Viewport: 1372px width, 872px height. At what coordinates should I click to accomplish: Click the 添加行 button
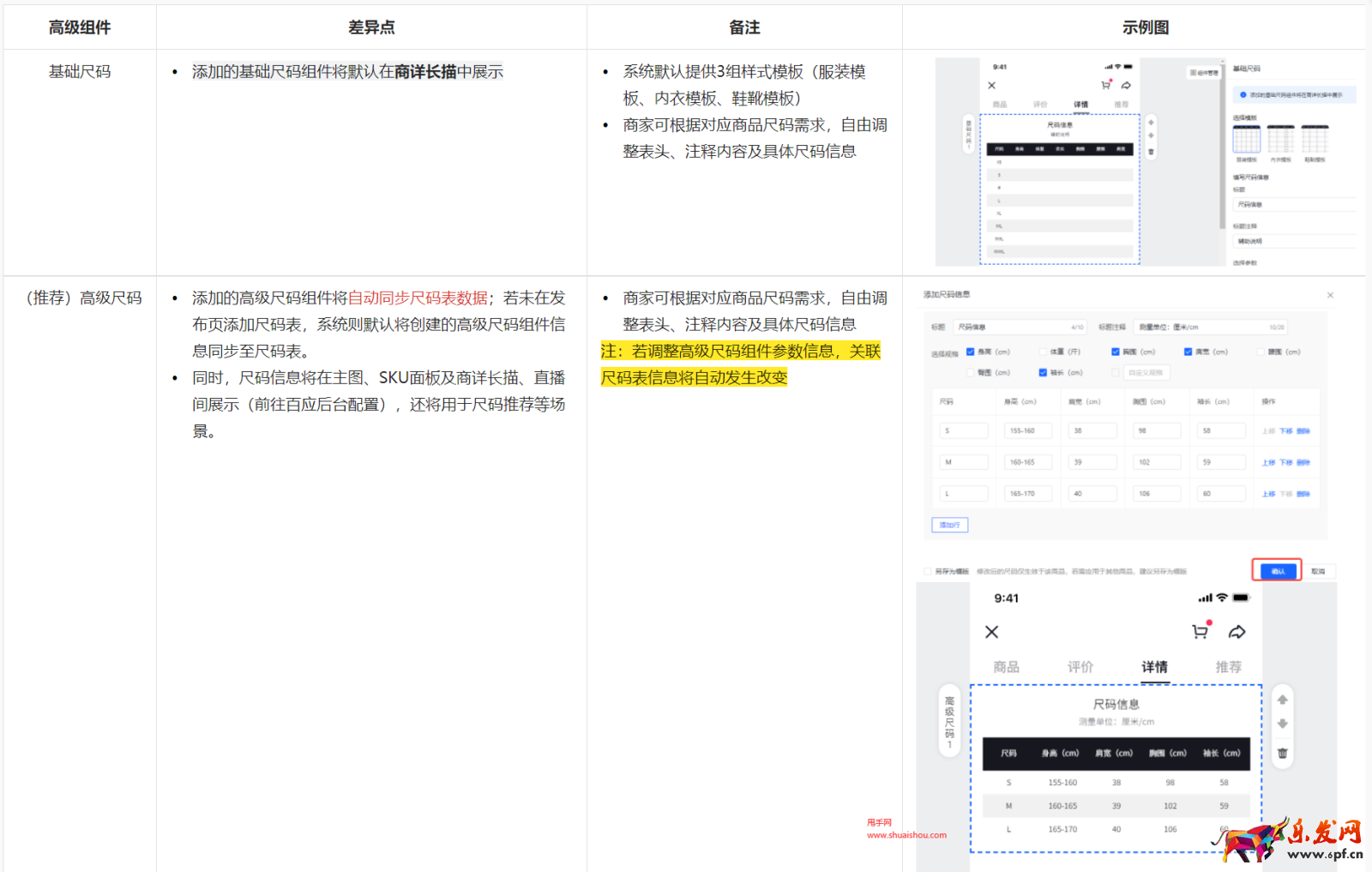tap(949, 525)
